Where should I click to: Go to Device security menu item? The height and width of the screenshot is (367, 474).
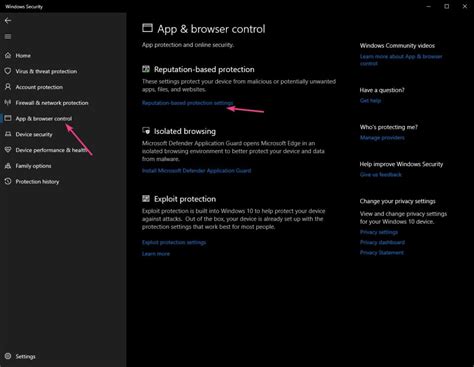[34, 134]
